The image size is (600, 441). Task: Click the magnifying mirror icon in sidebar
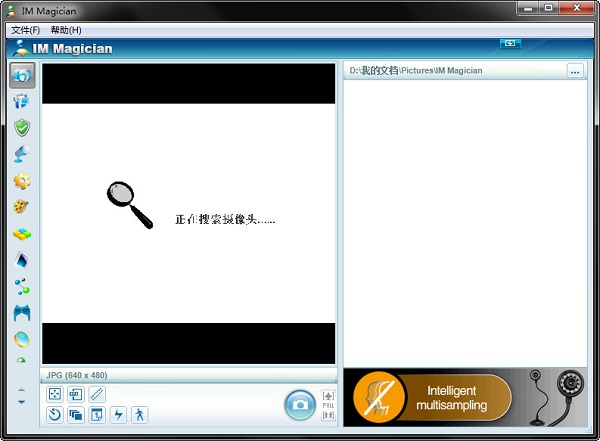(22, 154)
